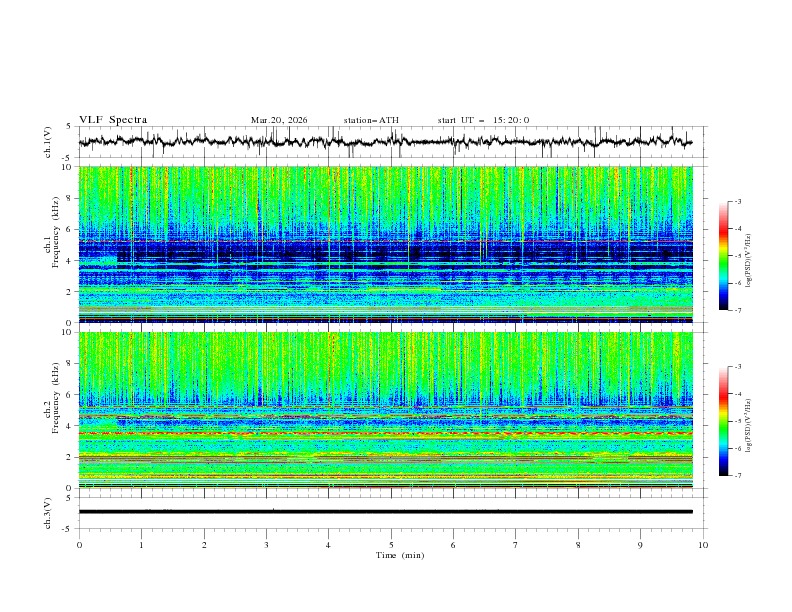Viewport: 792px width, 612px height.
Task: Click the "4" kHz tick of ch.1 spectrogram
Action: pos(71,261)
